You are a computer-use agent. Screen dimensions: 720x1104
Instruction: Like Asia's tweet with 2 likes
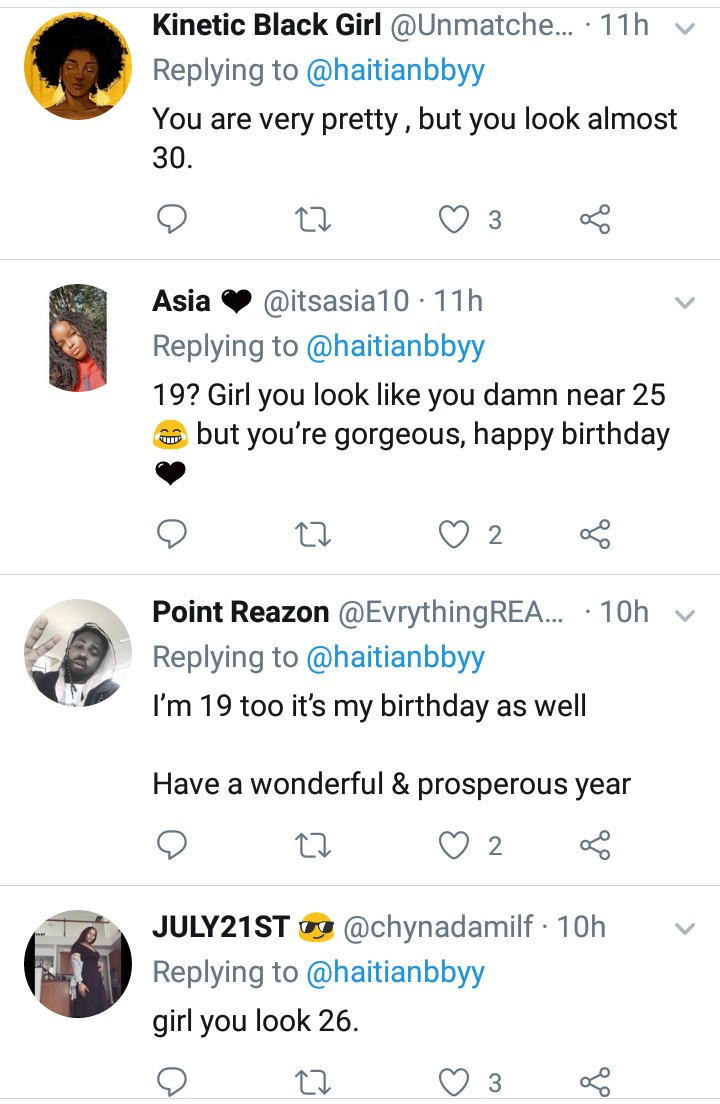point(455,535)
